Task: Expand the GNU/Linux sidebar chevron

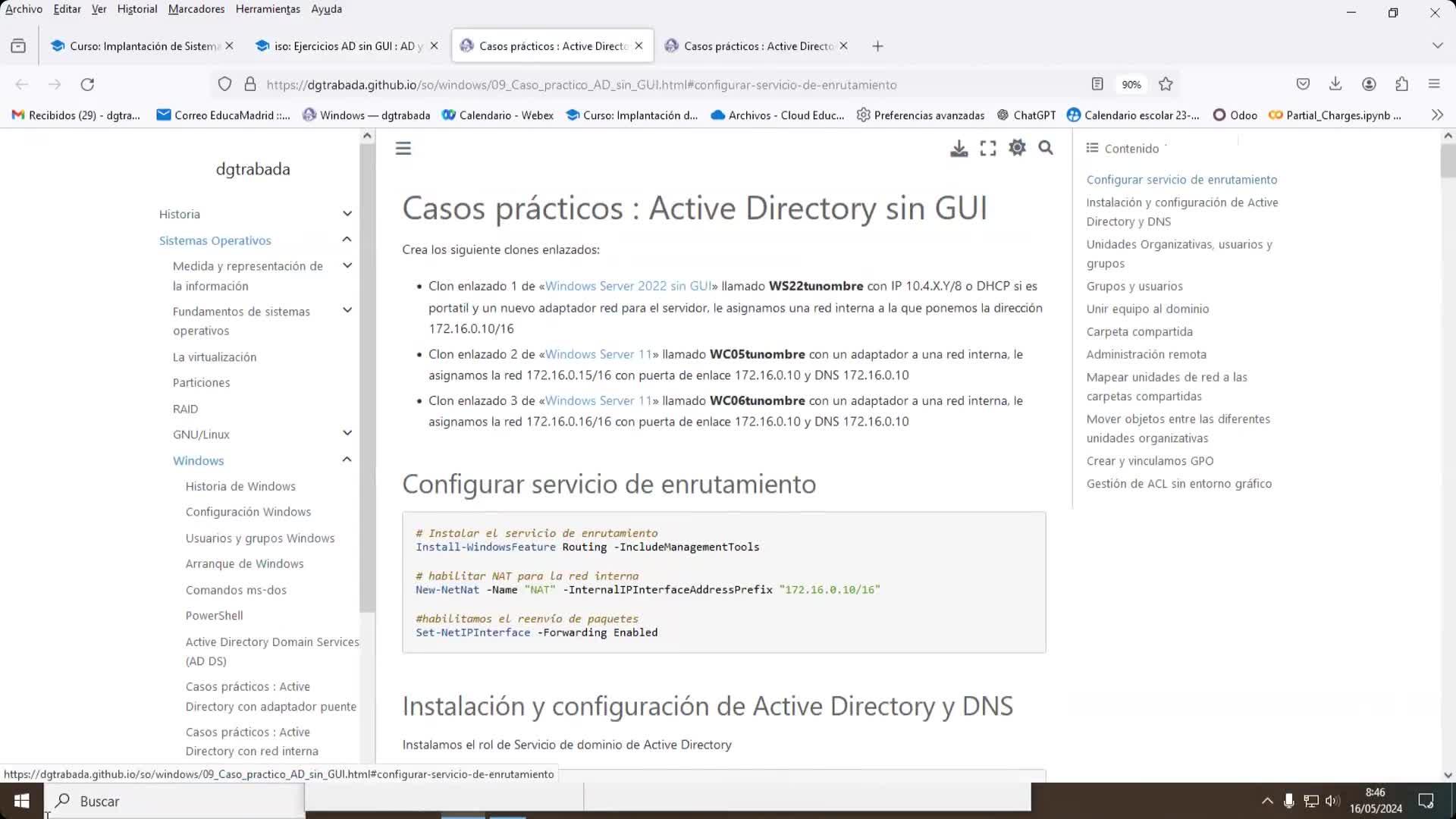Action: [x=347, y=434]
